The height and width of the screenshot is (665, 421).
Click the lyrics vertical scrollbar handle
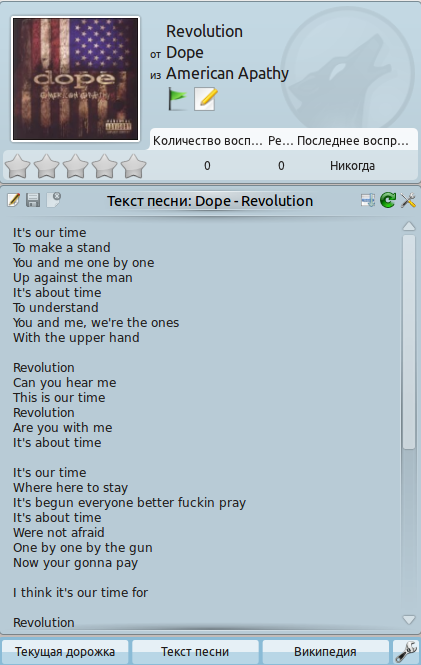click(x=409, y=341)
